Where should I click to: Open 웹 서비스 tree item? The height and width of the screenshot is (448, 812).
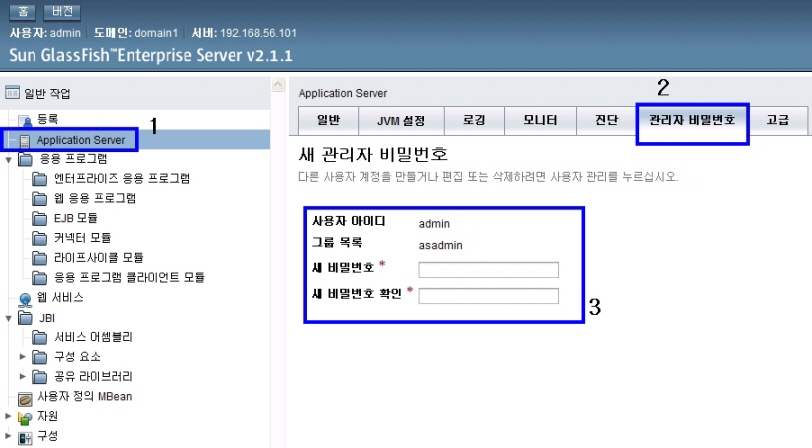click(60, 297)
